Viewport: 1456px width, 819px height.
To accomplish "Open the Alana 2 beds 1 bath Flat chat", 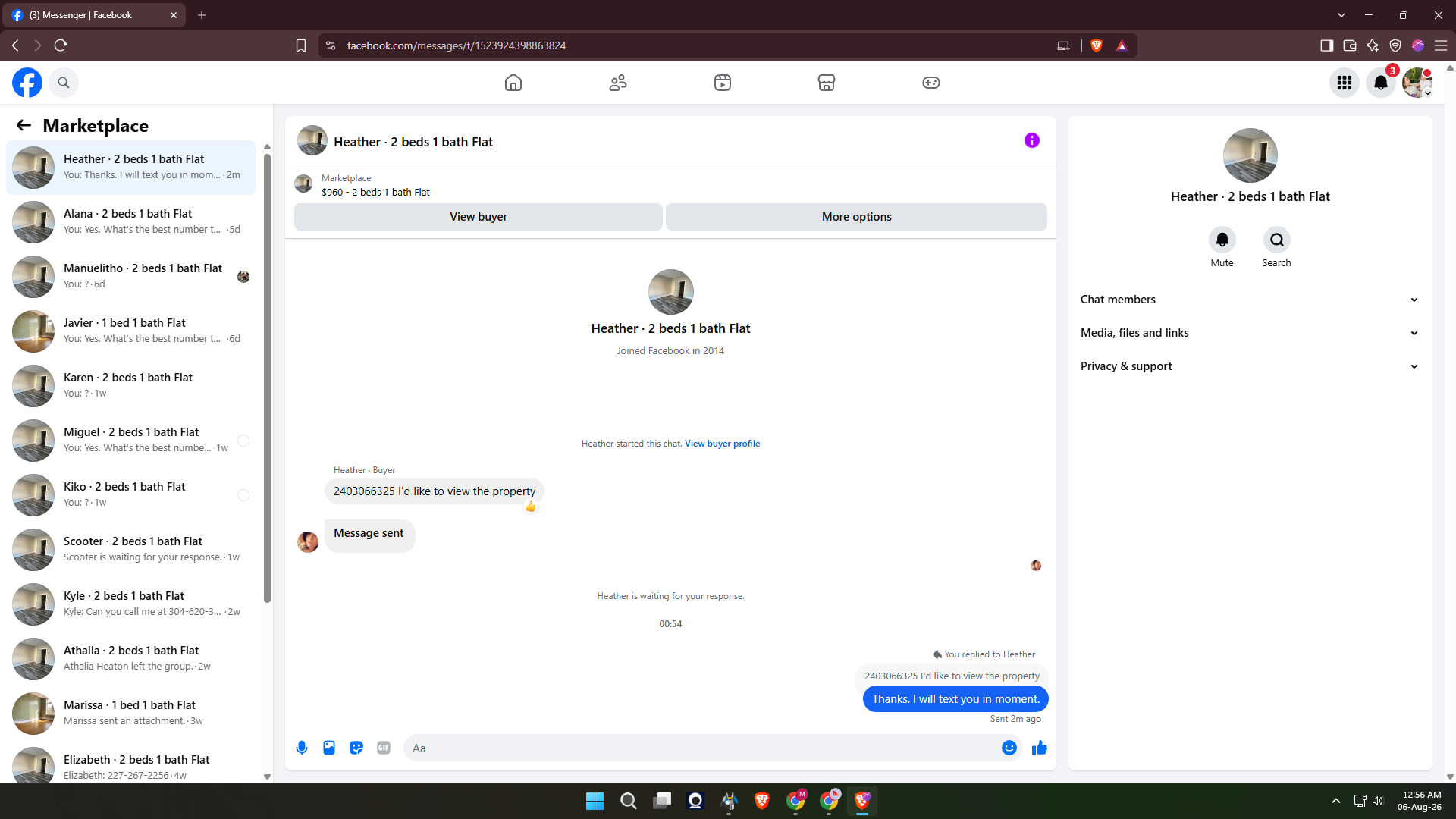I will (x=130, y=222).
